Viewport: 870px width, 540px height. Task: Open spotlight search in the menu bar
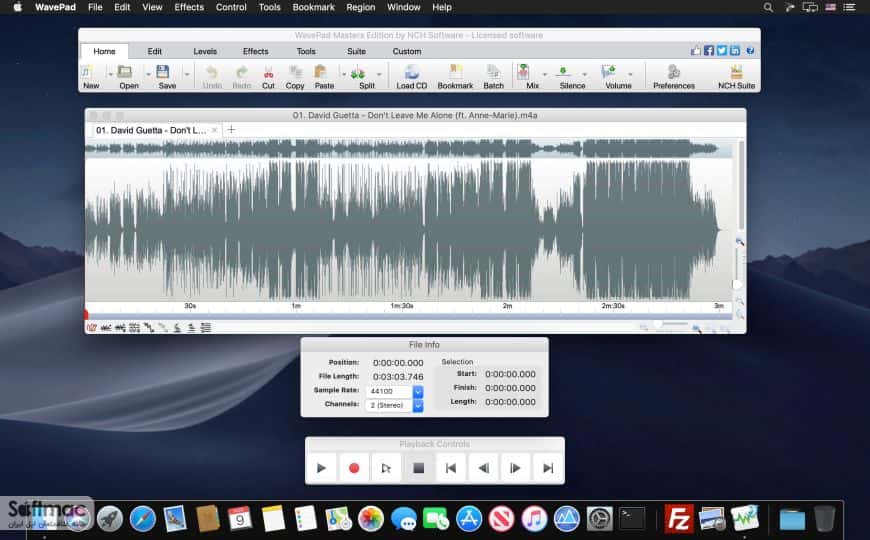pos(768,7)
